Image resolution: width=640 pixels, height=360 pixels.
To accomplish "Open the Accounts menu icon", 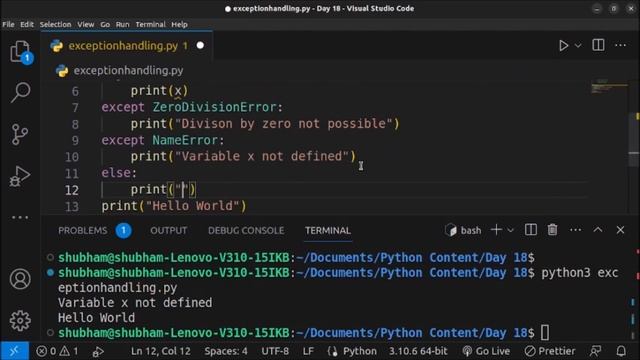I will tap(20, 279).
